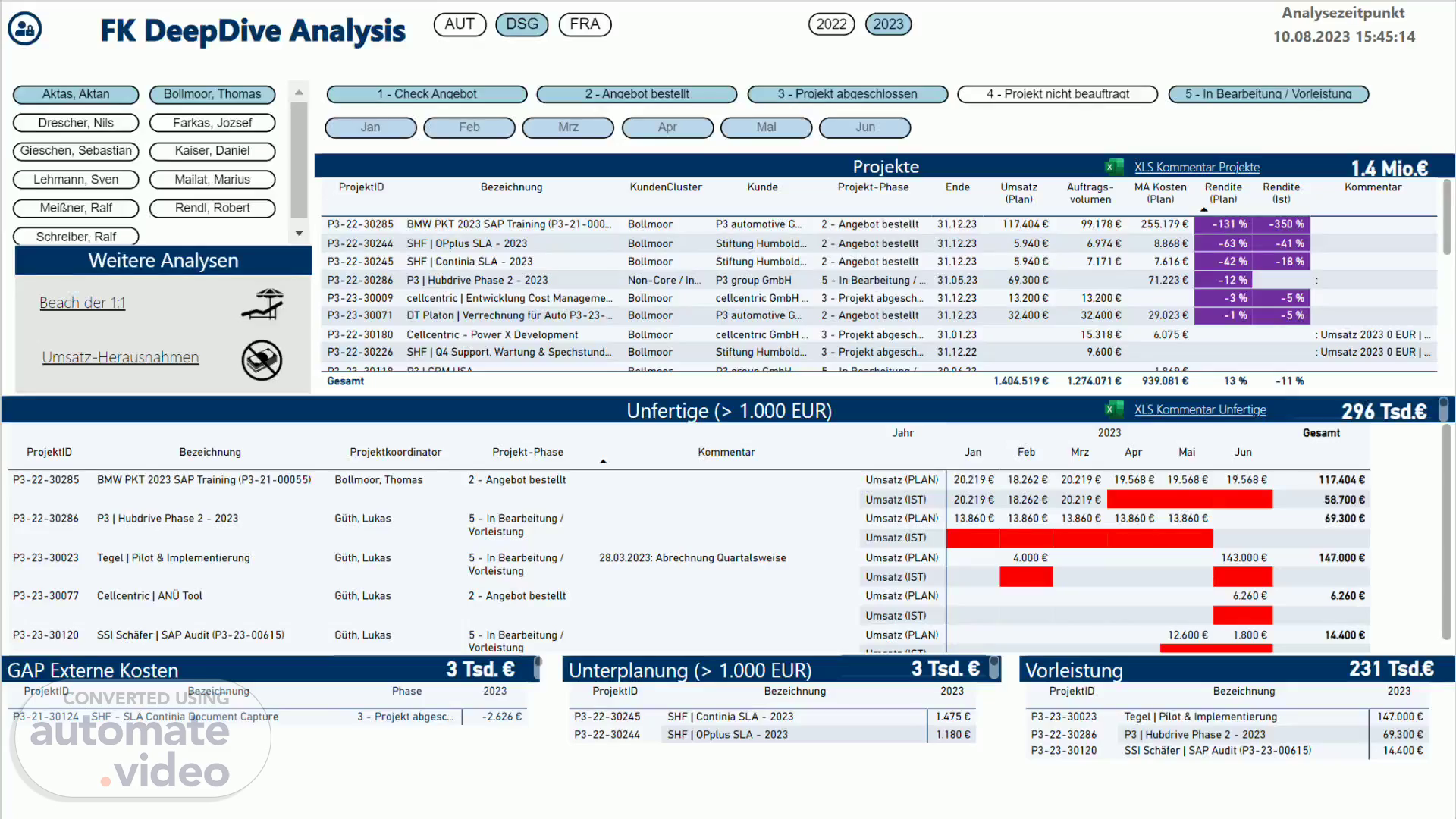Click the 28.03.2023 Abrechnung Quartalsweise comment
1456x819 pixels.
[x=692, y=557]
